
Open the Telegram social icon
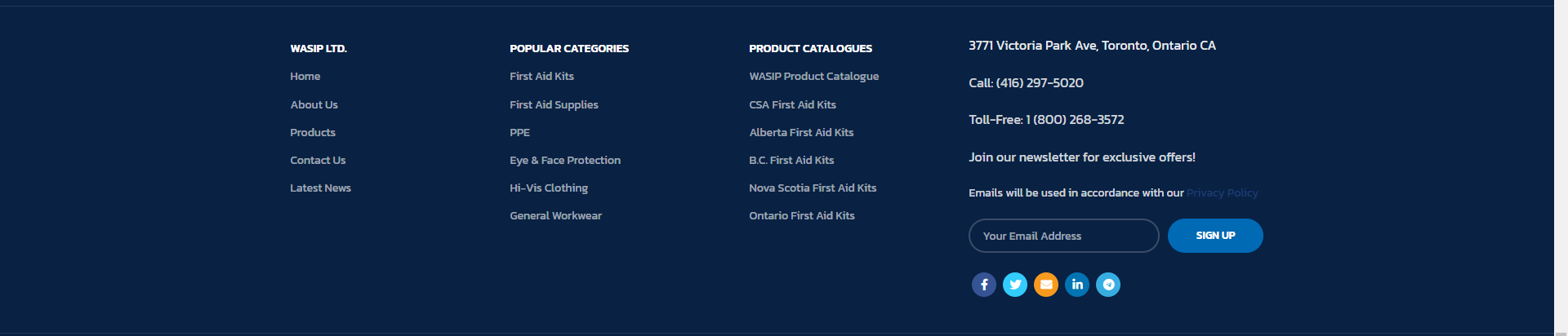1108,285
